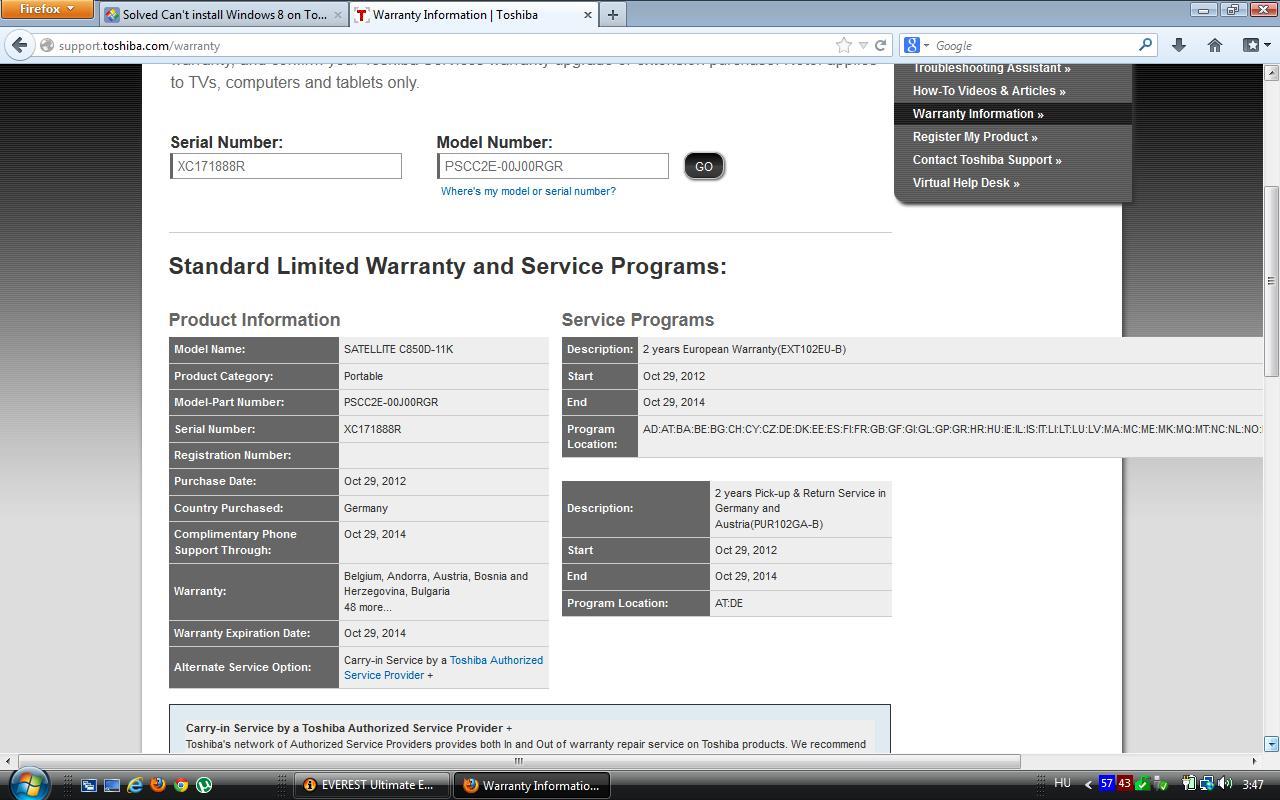
Task: Go back with the browser back arrow
Action: tap(20, 45)
